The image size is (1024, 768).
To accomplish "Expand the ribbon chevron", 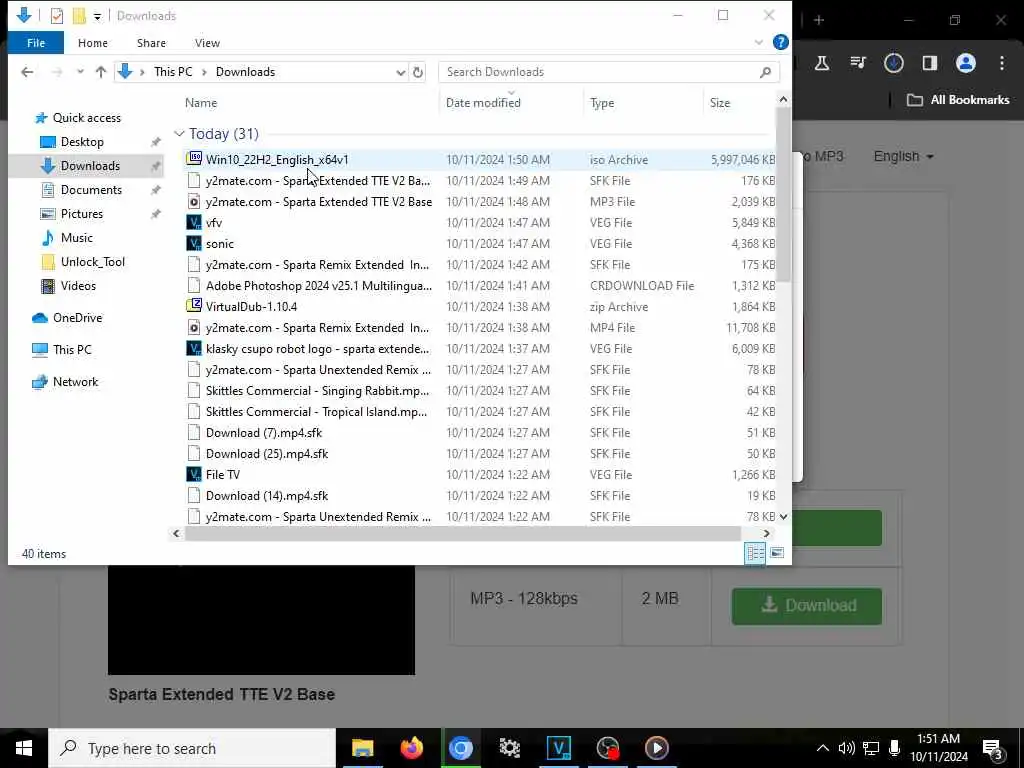I will click(758, 42).
